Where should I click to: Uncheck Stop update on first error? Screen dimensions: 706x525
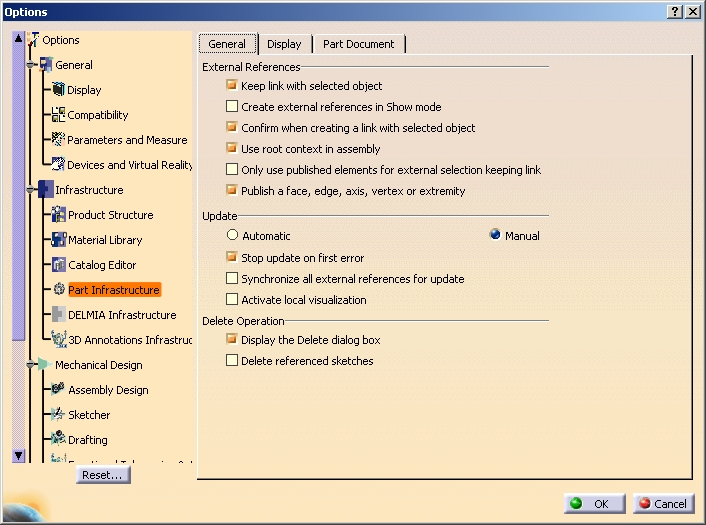click(232, 257)
